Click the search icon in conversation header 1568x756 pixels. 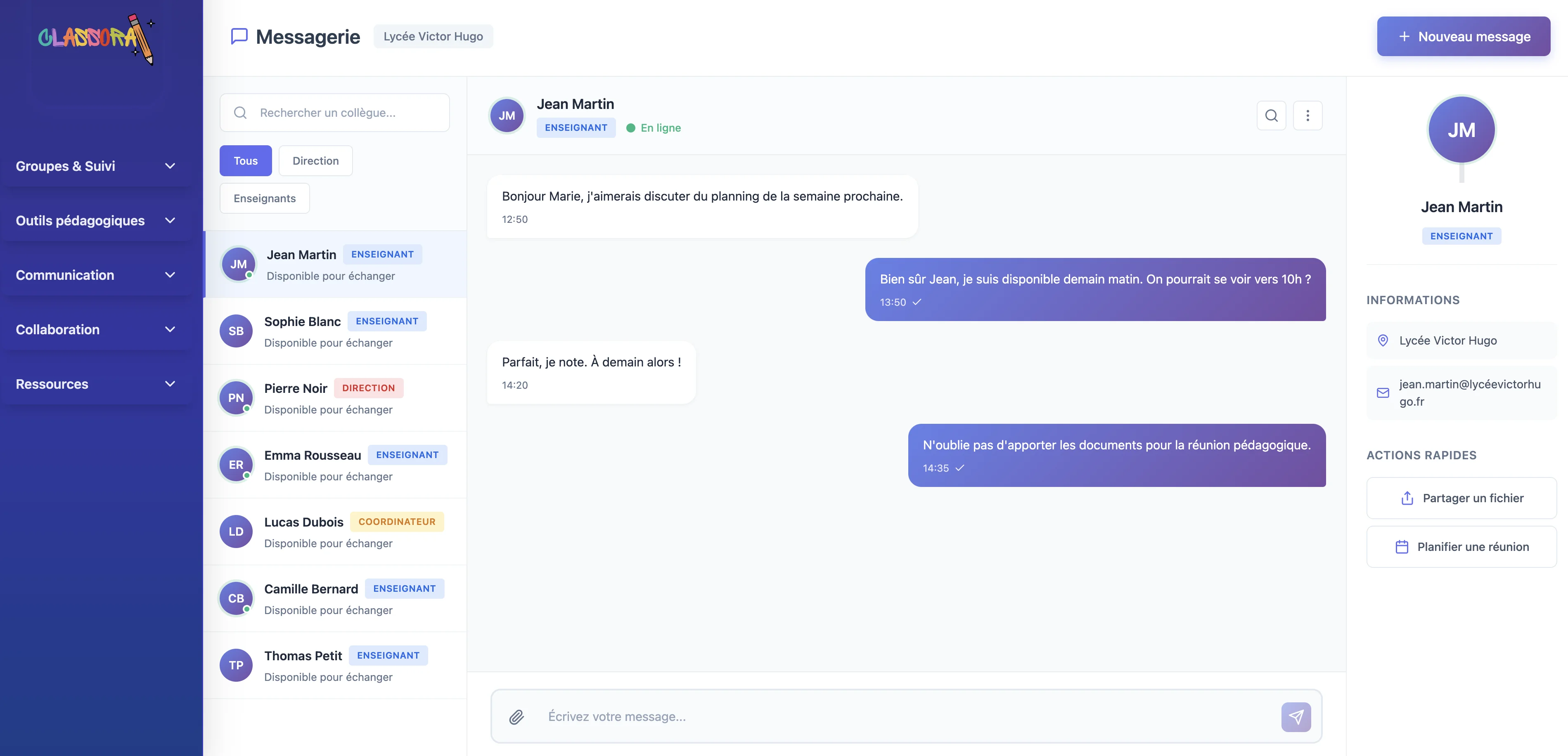[x=1271, y=116]
